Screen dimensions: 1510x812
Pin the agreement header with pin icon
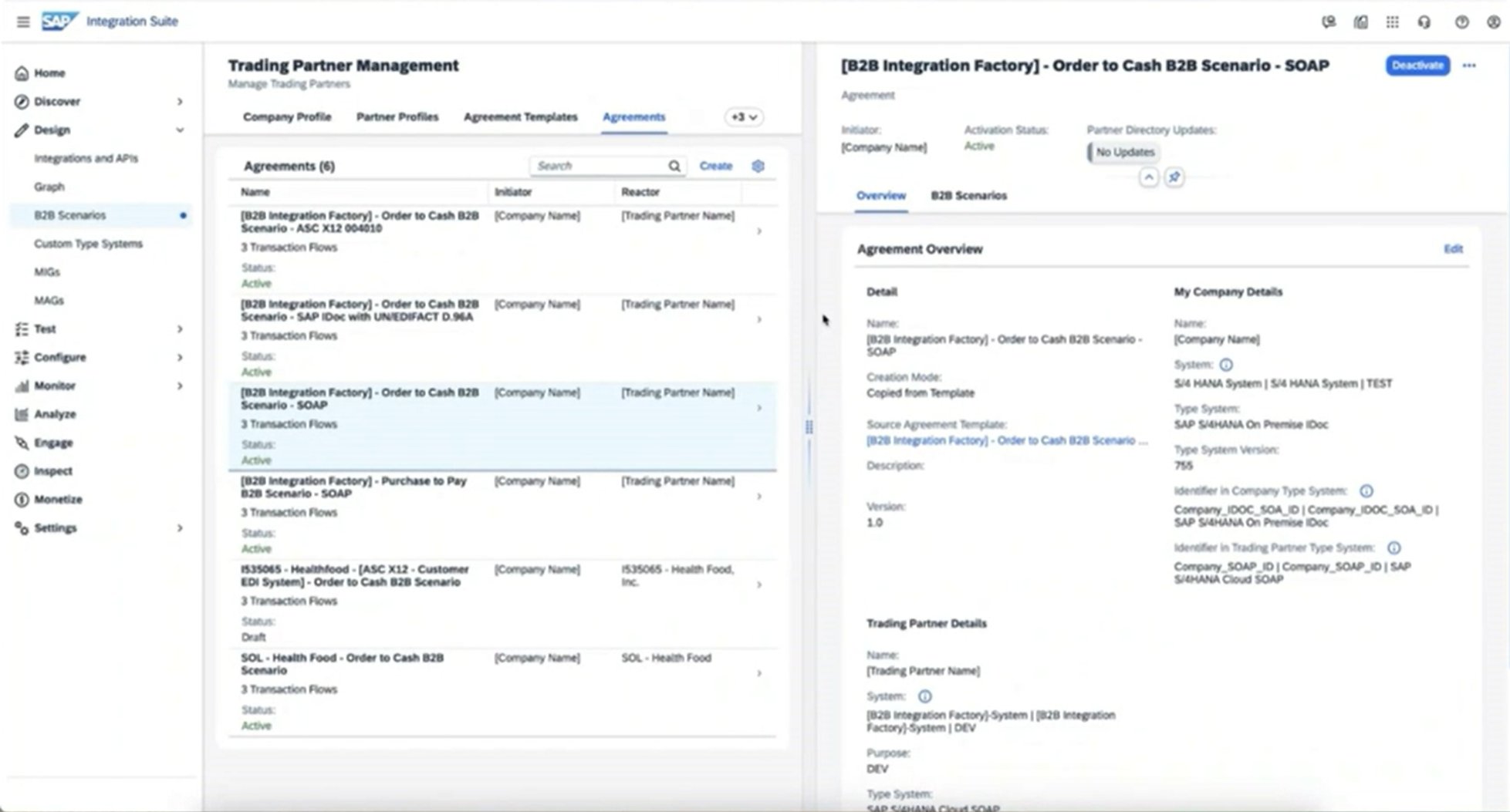click(1174, 177)
